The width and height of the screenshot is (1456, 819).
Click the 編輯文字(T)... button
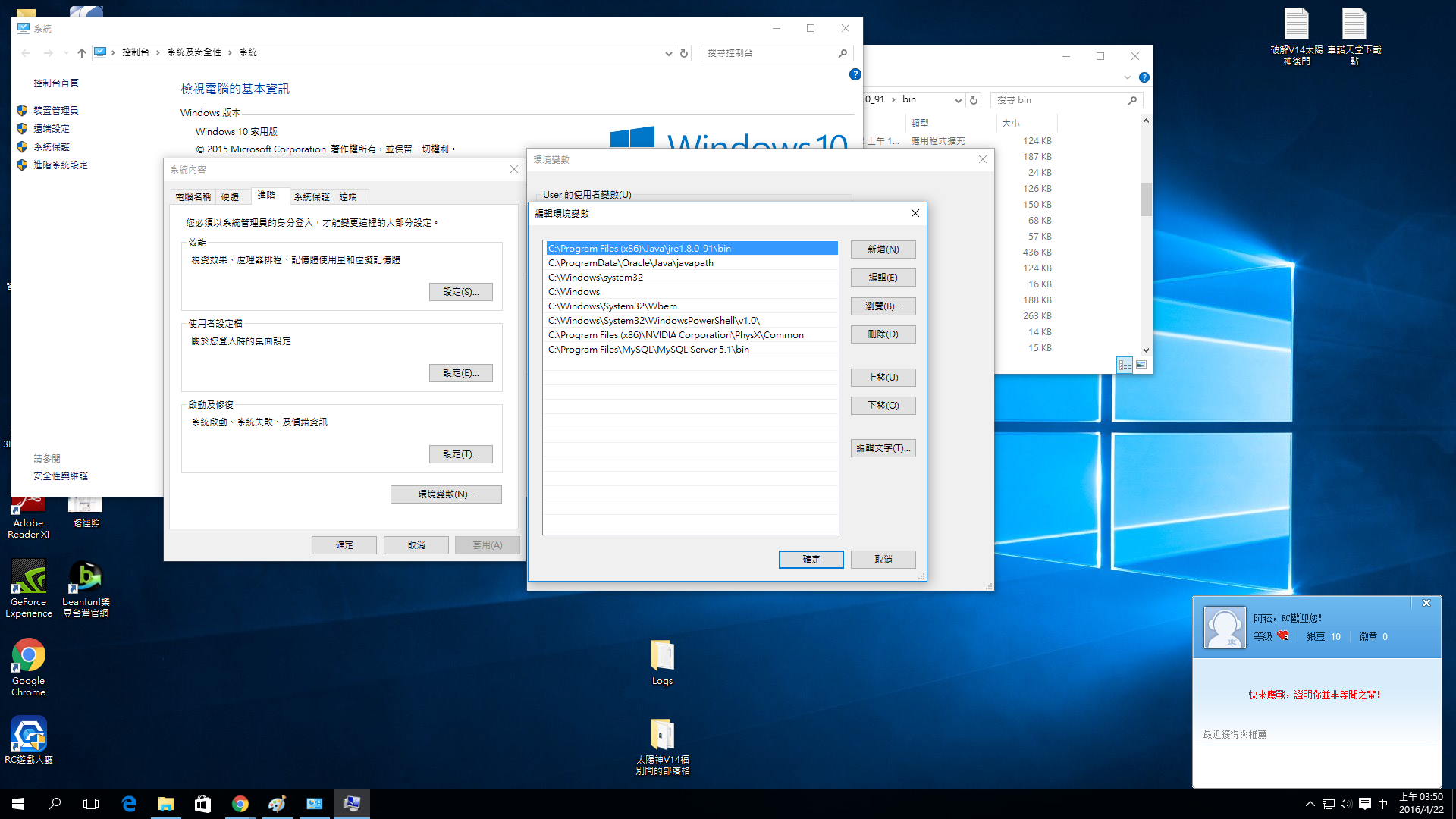tap(883, 448)
